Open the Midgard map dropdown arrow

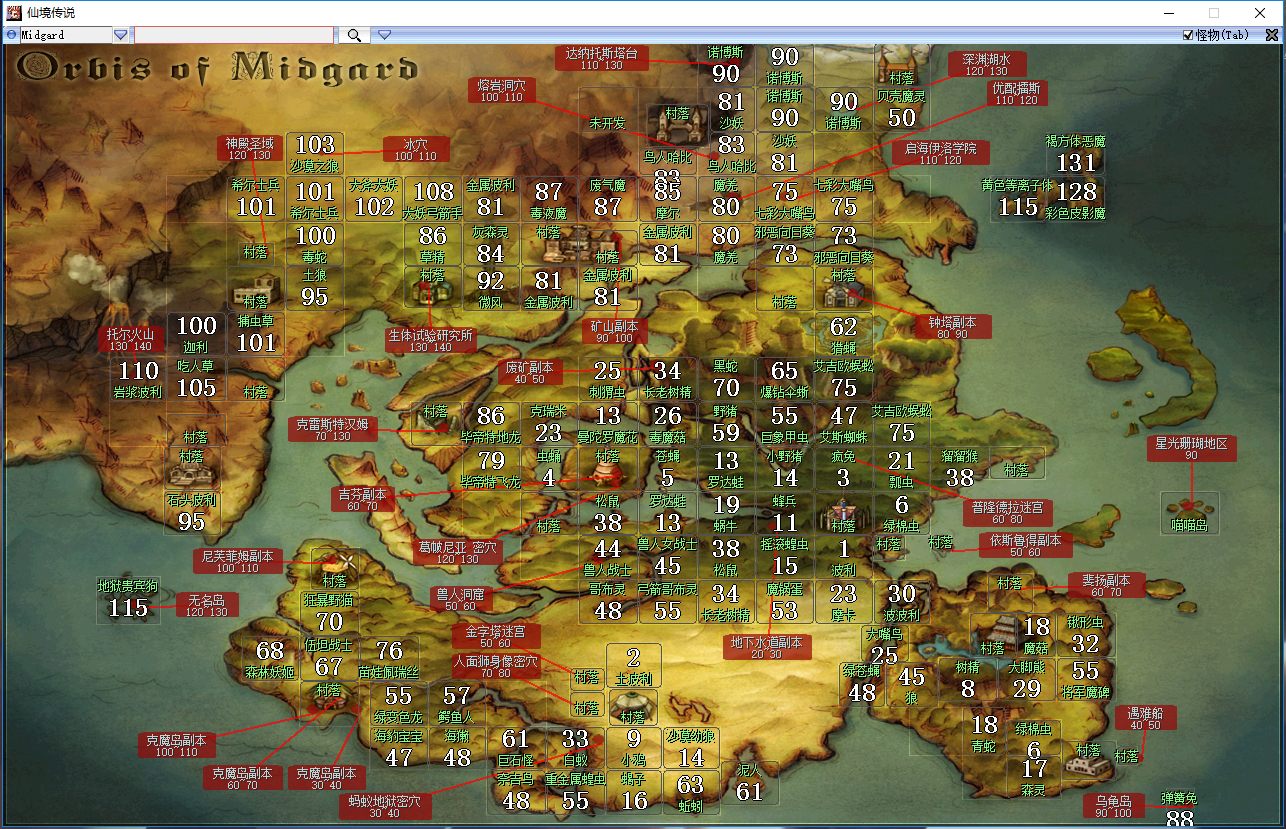coord(120,35)
